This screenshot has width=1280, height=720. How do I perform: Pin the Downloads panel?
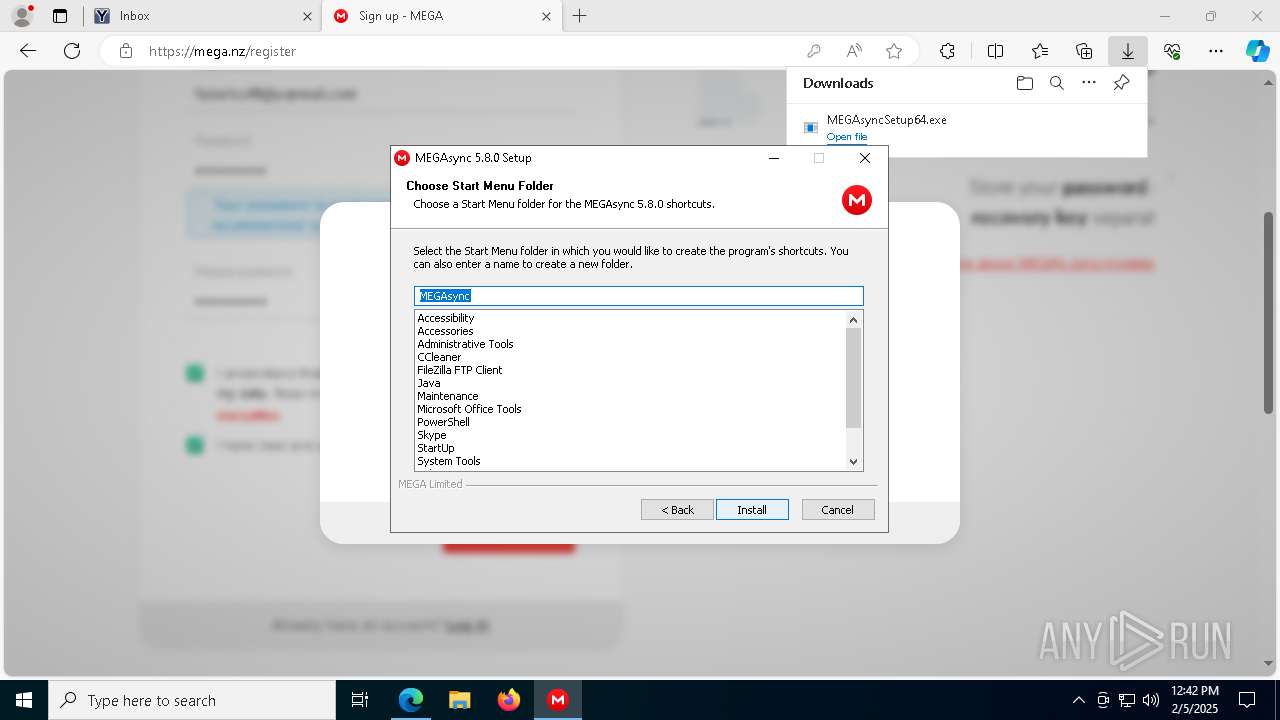tap(1121, 83)
